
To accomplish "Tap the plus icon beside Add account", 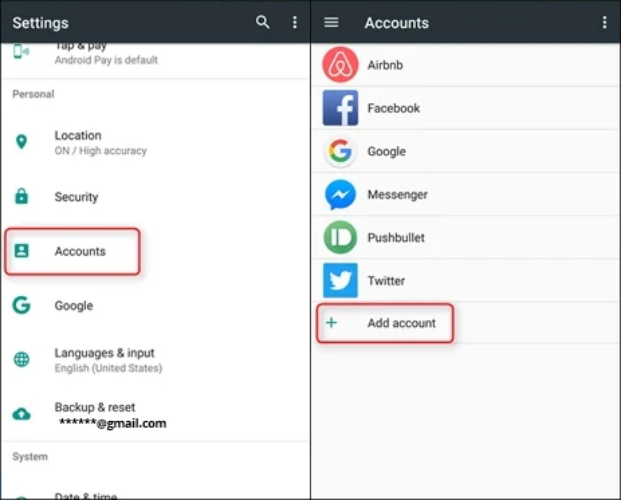I will pyautogui.click(x=332, y=323).
